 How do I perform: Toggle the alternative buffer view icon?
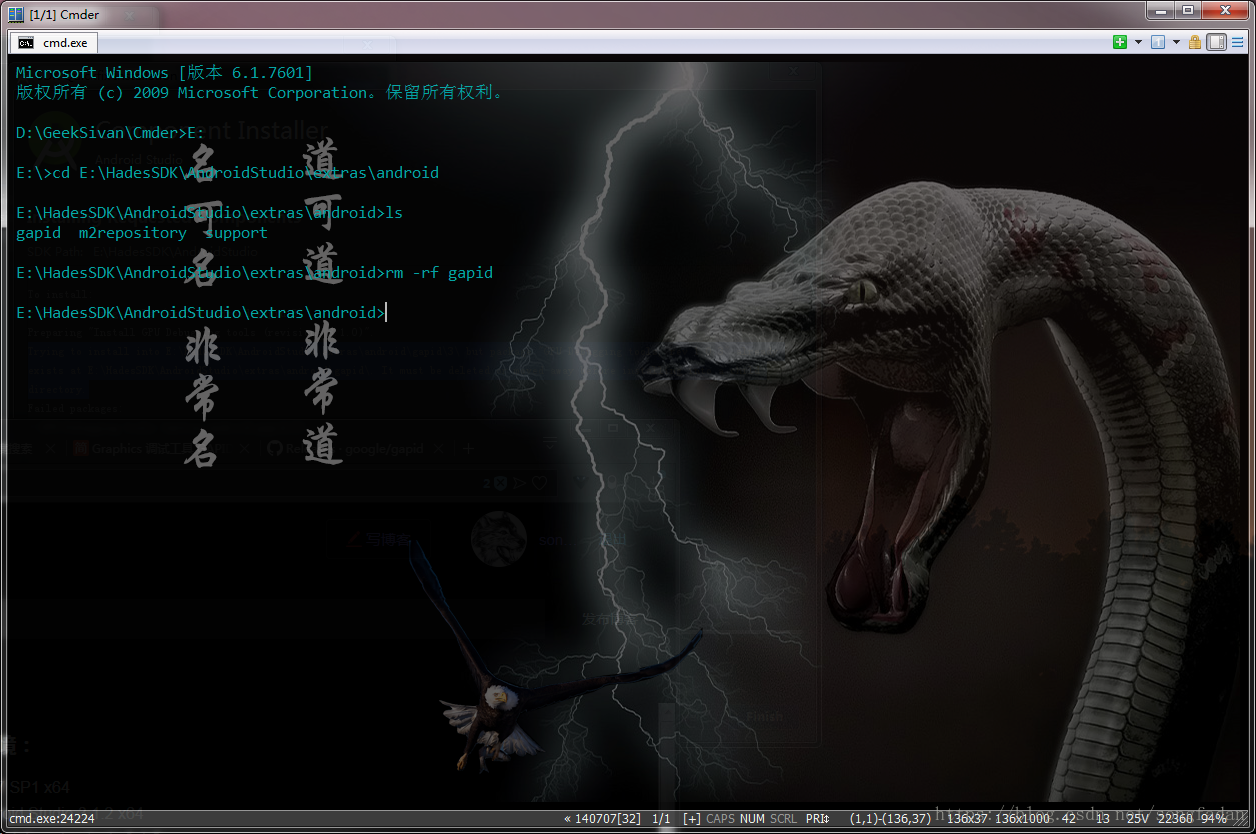pyautogui.click(x=1217, y=42)
